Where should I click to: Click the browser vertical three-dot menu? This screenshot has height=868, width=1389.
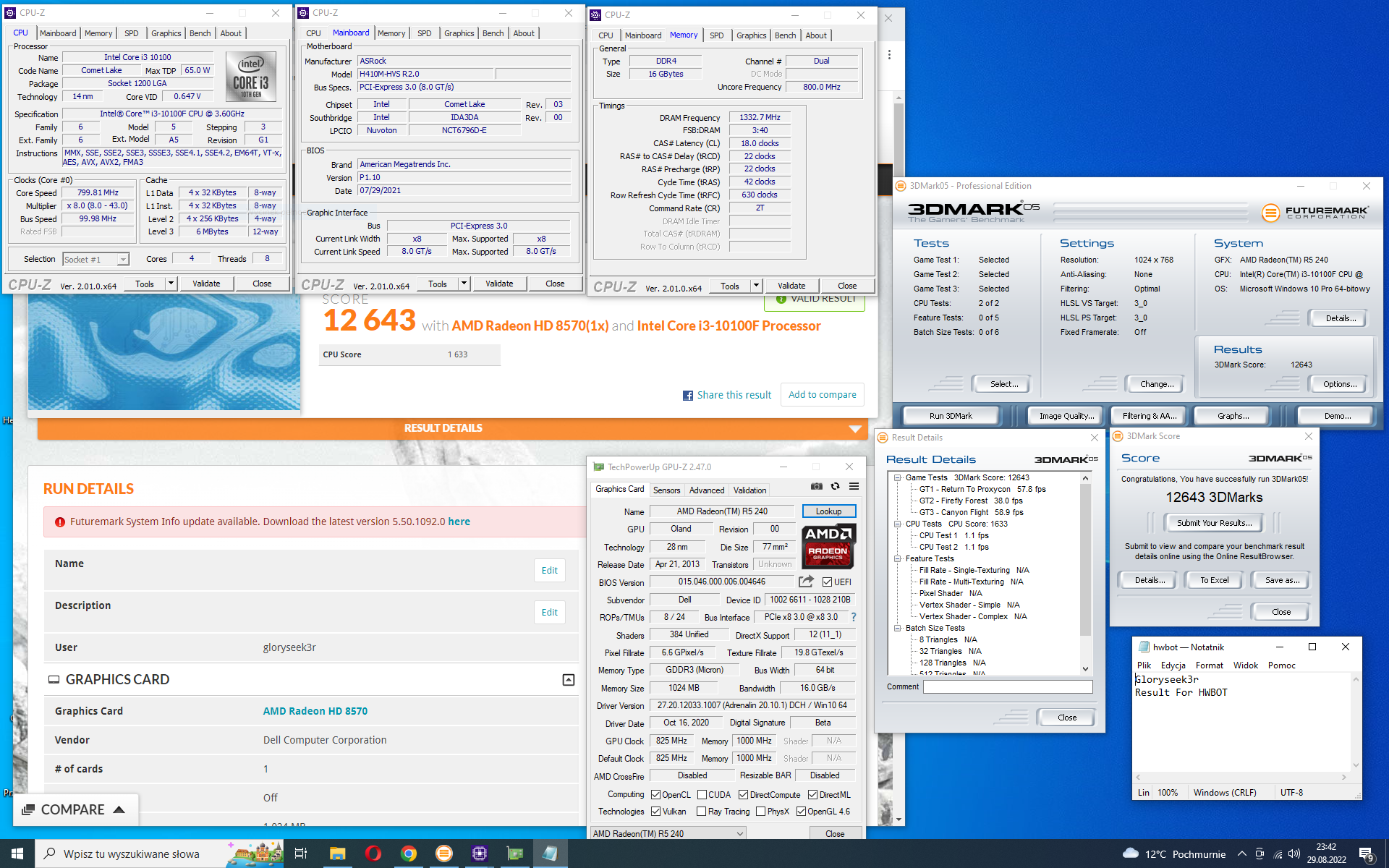coord(889,55)
